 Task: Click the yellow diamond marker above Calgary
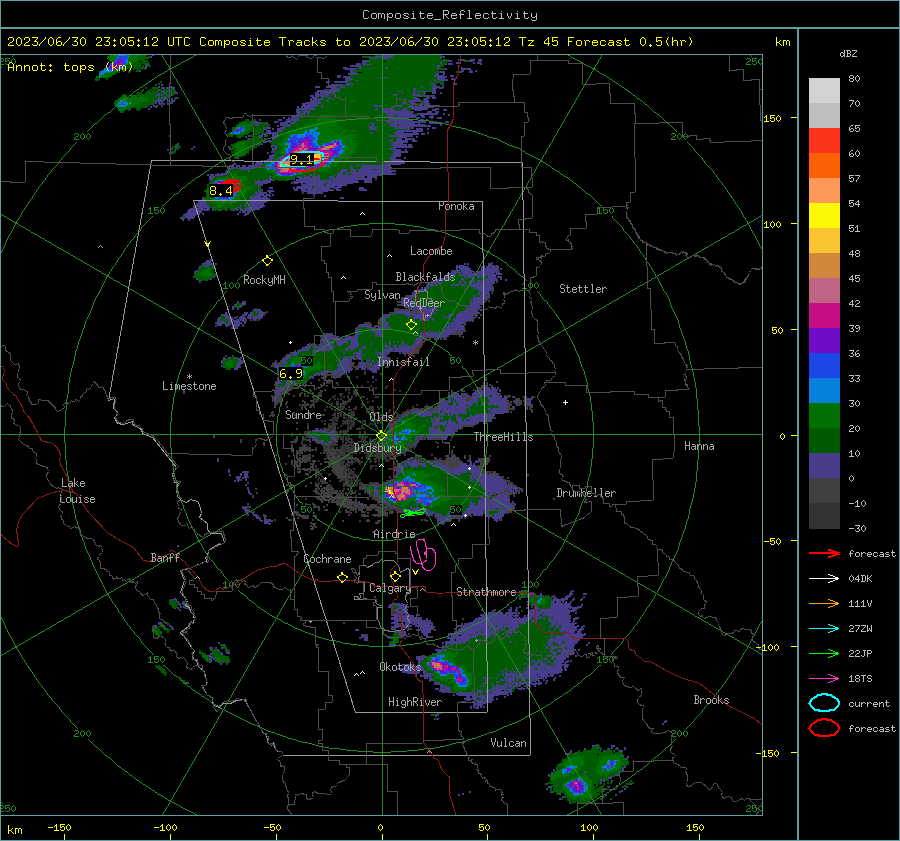[395, 576]
